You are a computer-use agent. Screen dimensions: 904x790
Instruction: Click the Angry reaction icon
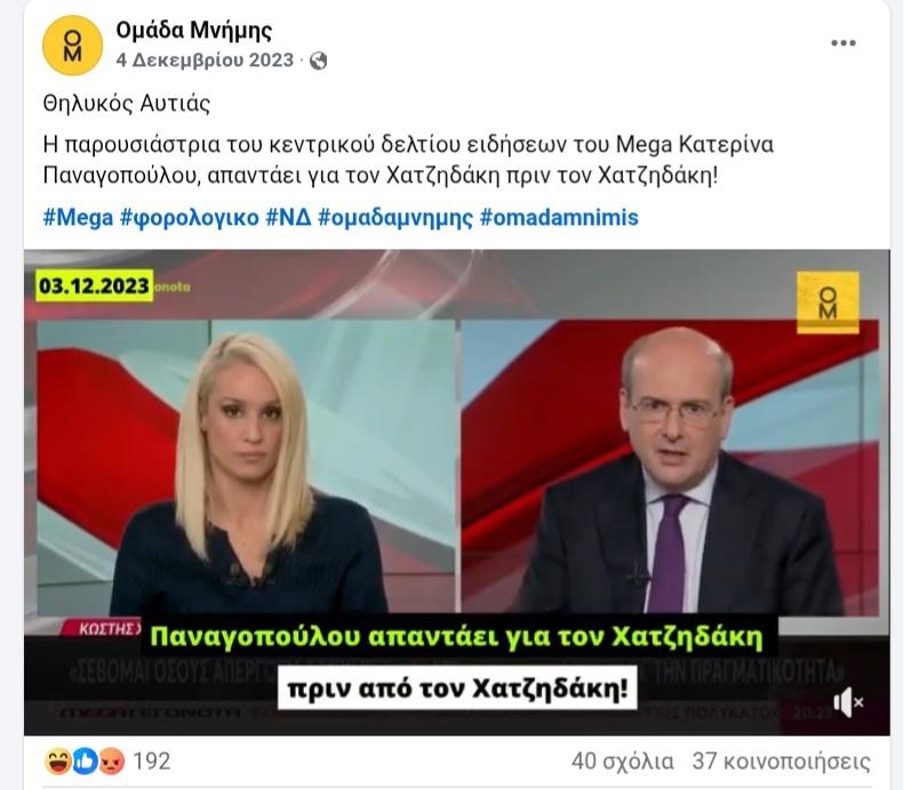coord(111,762)
